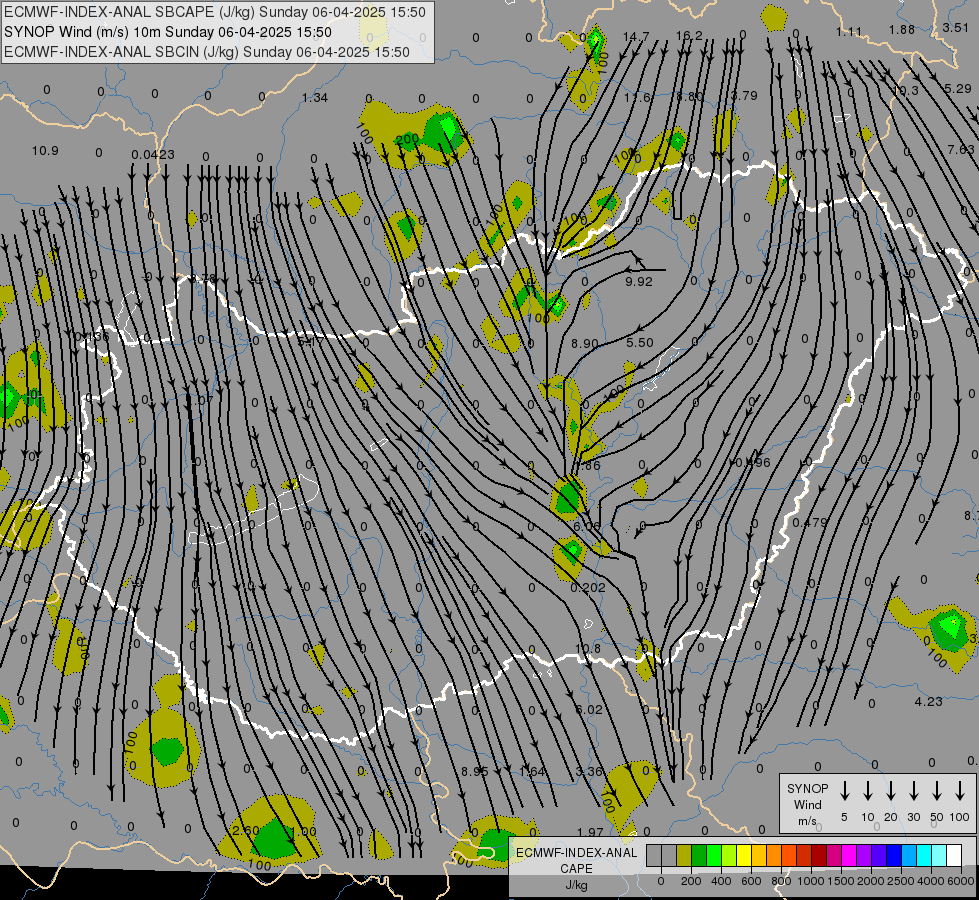
Task: Click the 30 m/s wind arrow in legend
Action: (x=913, y=791)
